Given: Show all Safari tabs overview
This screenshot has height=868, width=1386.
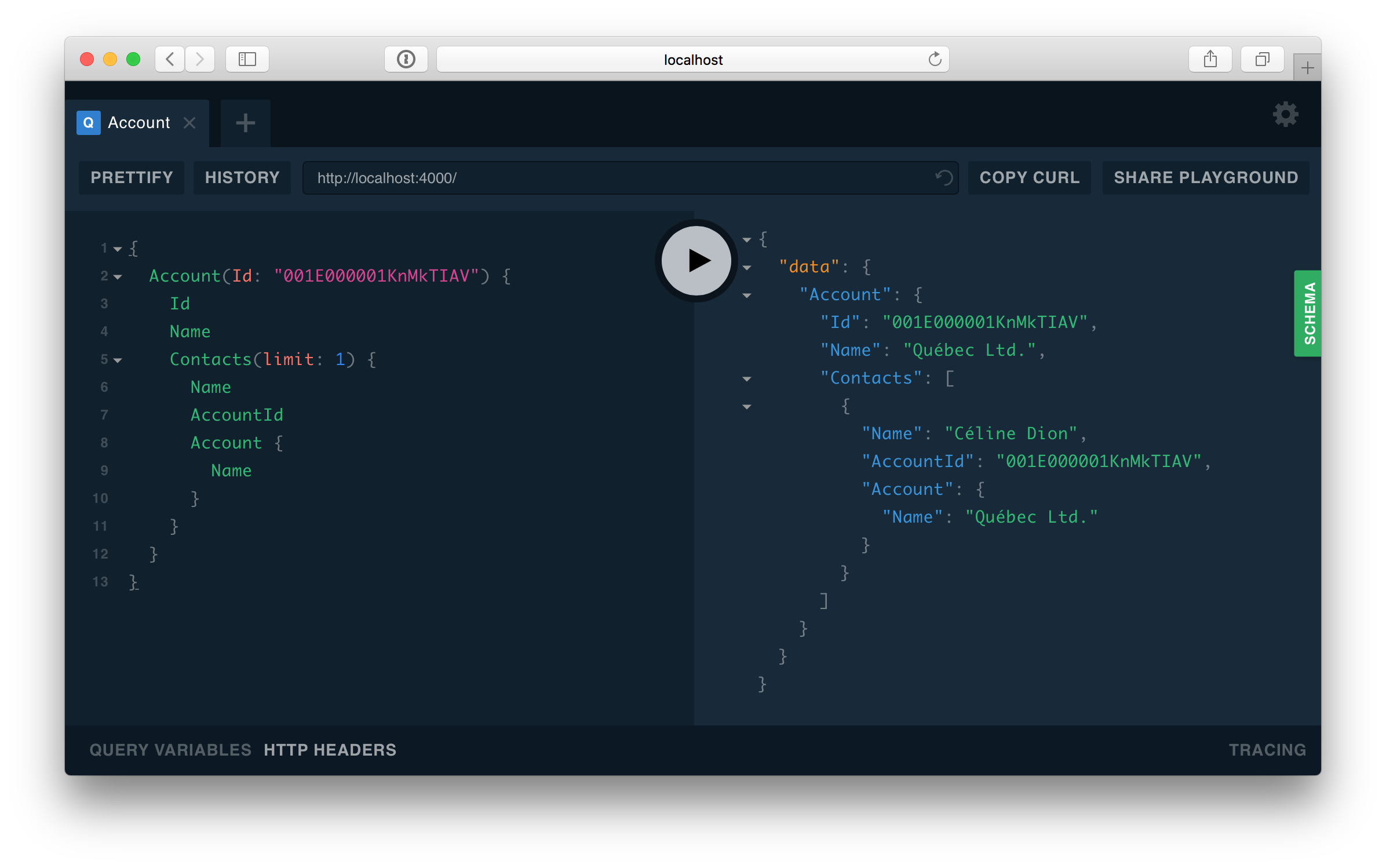Looking at the screenshot, I should click(x=1262, y=59).
